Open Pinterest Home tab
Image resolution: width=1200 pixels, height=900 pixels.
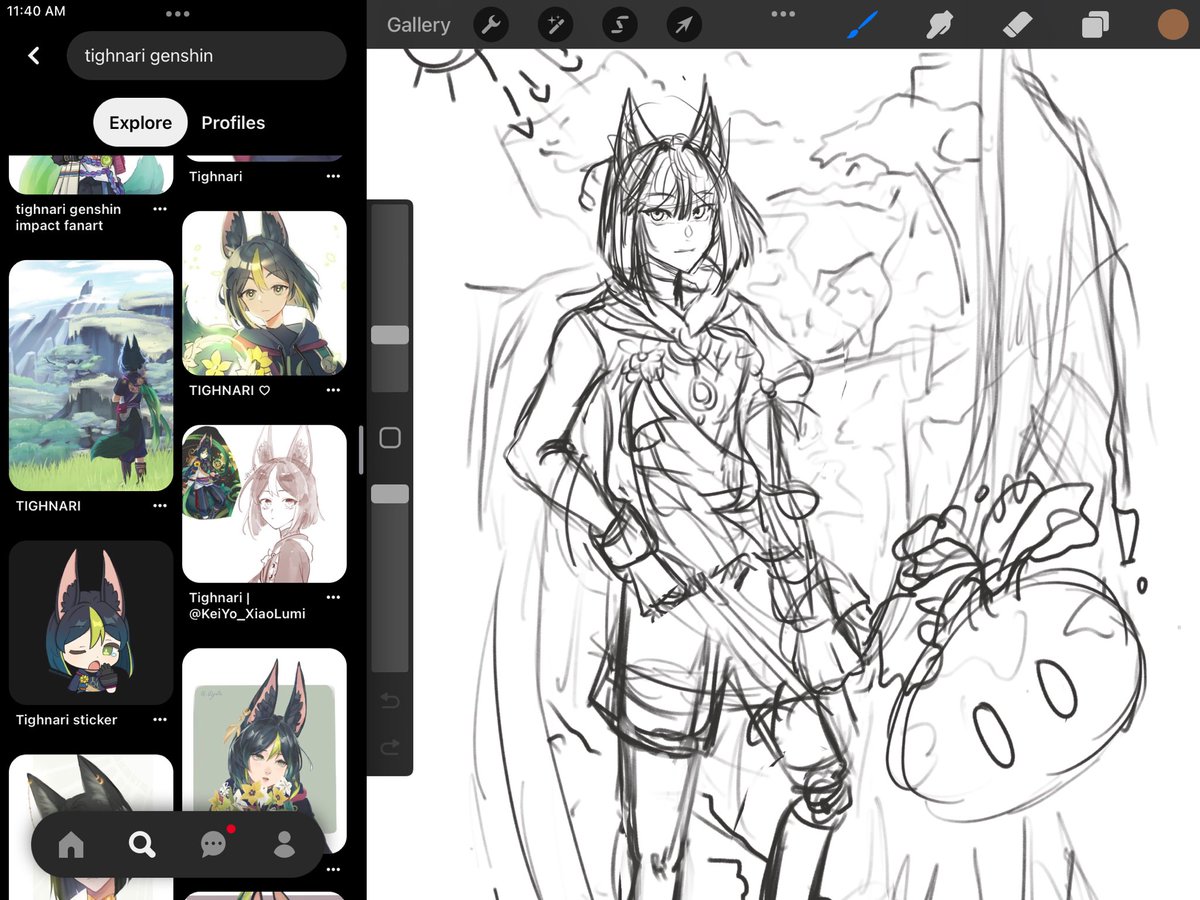point(71,845)
